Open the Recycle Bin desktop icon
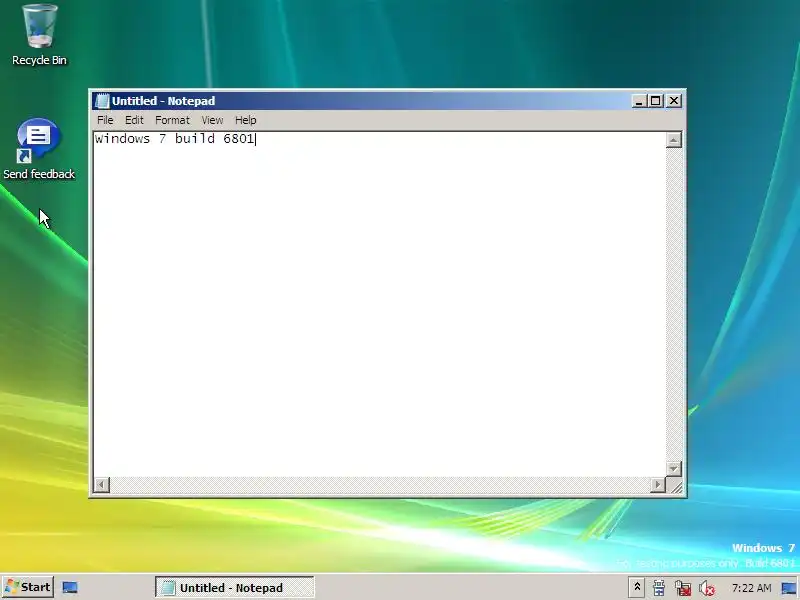 pos(39,34)
